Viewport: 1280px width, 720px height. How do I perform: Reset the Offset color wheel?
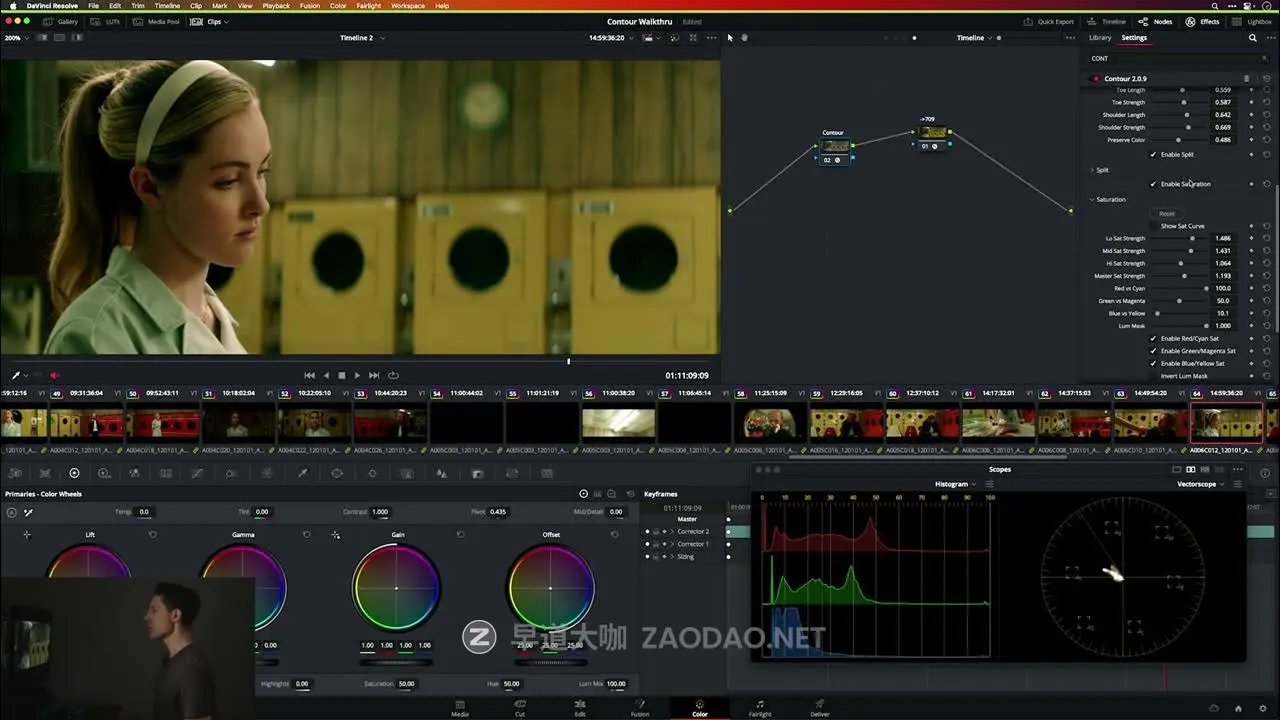click(x=615, y=534)
